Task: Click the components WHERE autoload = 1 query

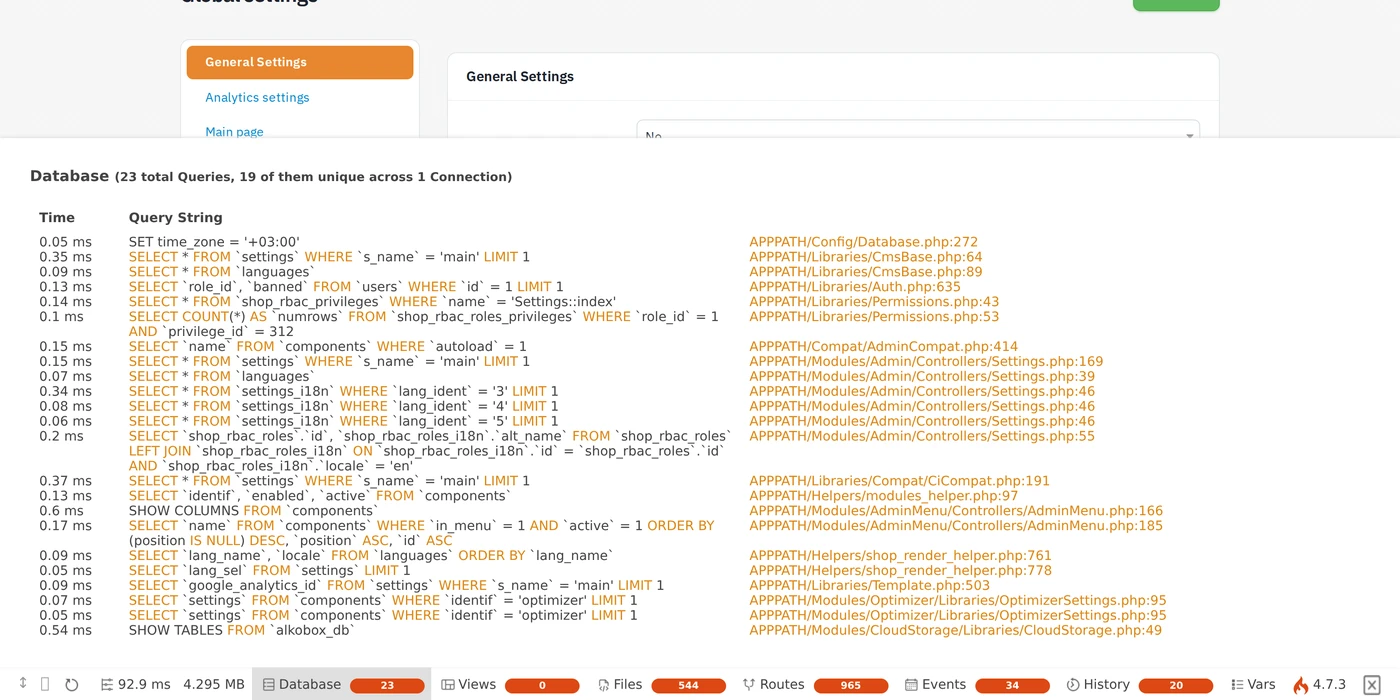Action: pyautogui.click(x=328, y=347)
